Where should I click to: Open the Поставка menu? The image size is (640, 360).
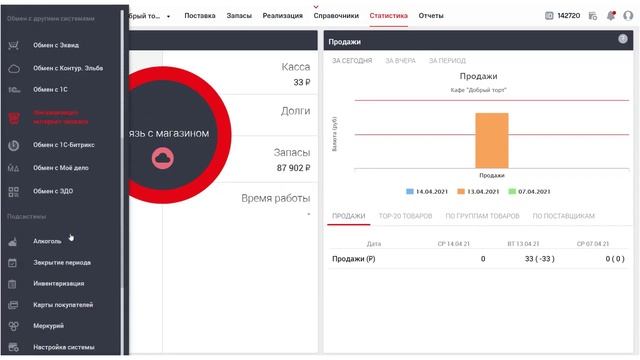coord(200,16)
